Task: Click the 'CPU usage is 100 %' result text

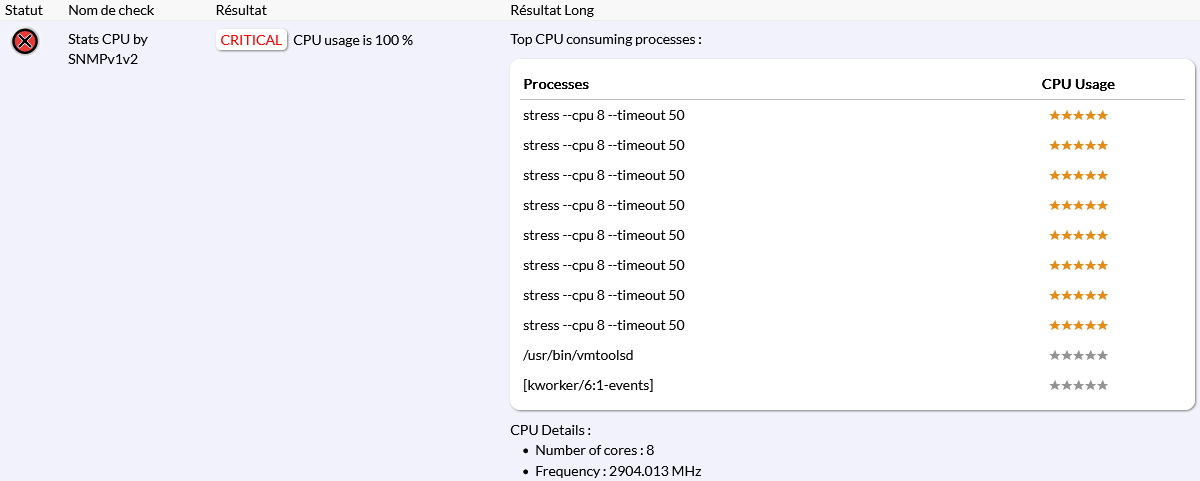Action: (x=353, y=40)
